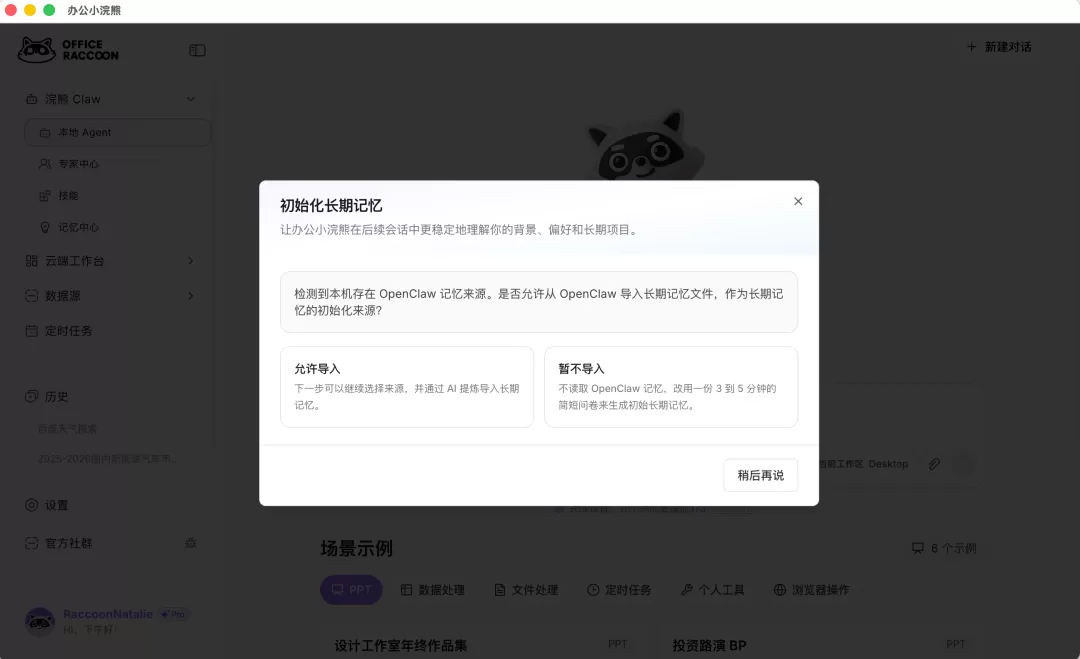This screenshot has height=659, width=1080.
Task: Select the PPT scenario tab
Action: coord(351,589)
